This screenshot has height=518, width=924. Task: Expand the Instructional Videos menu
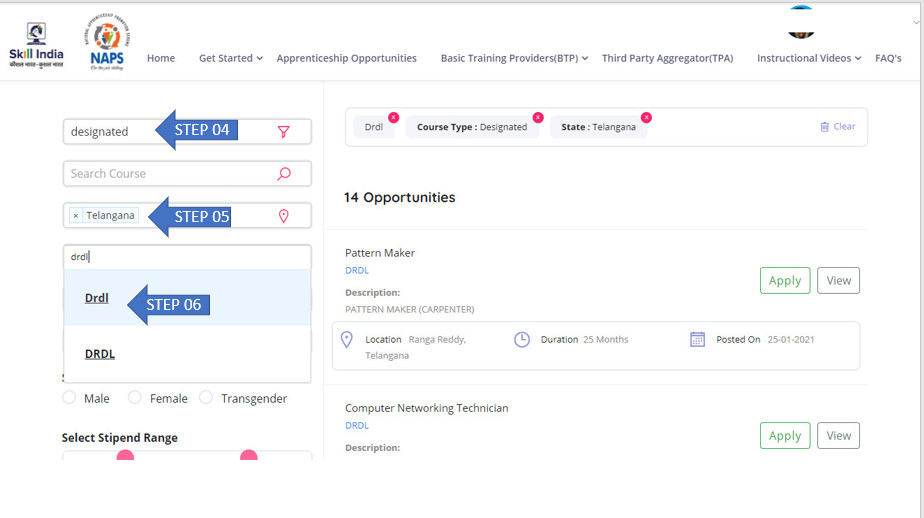(808, 58)
